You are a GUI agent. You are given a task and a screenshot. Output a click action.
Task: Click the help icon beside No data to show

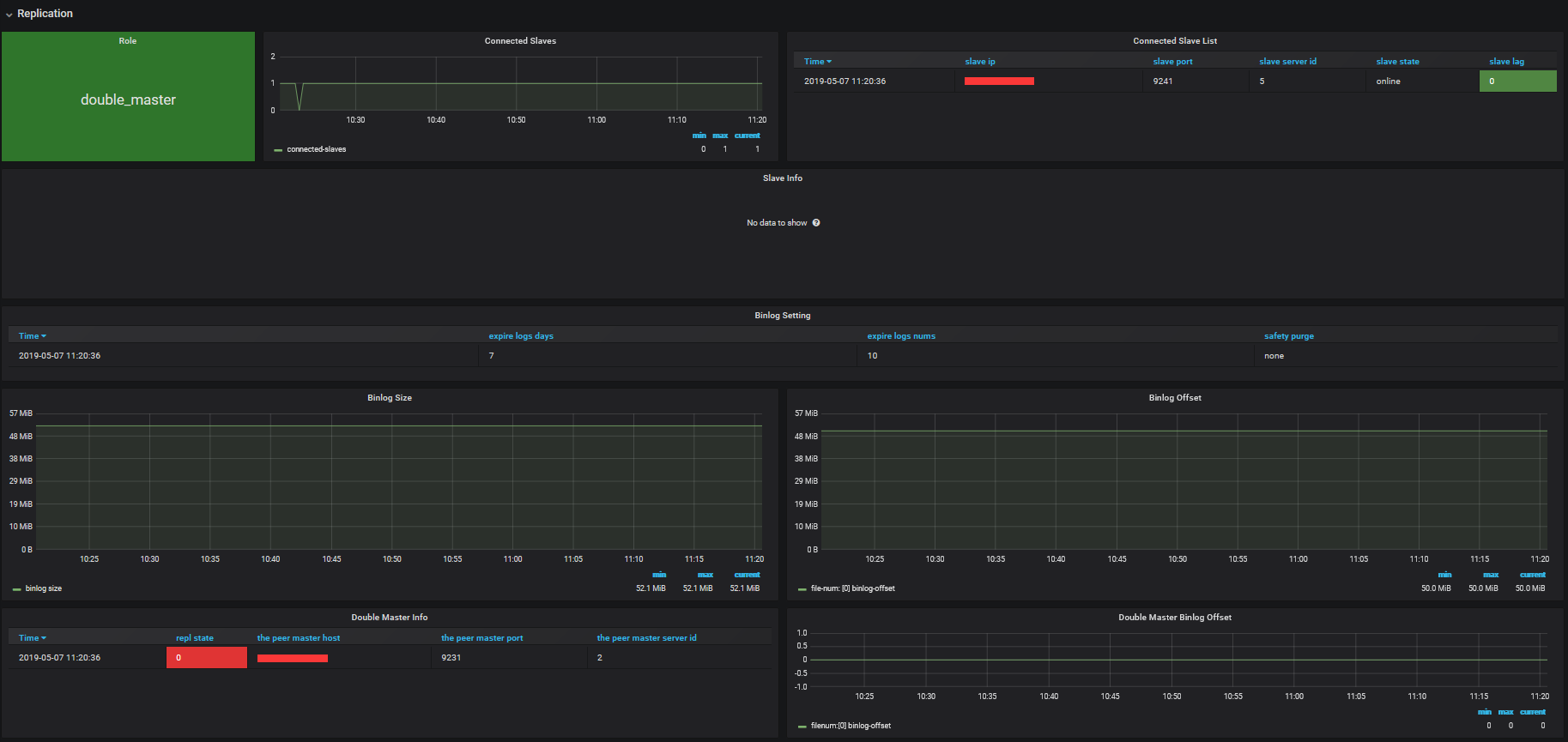(816, 223)
